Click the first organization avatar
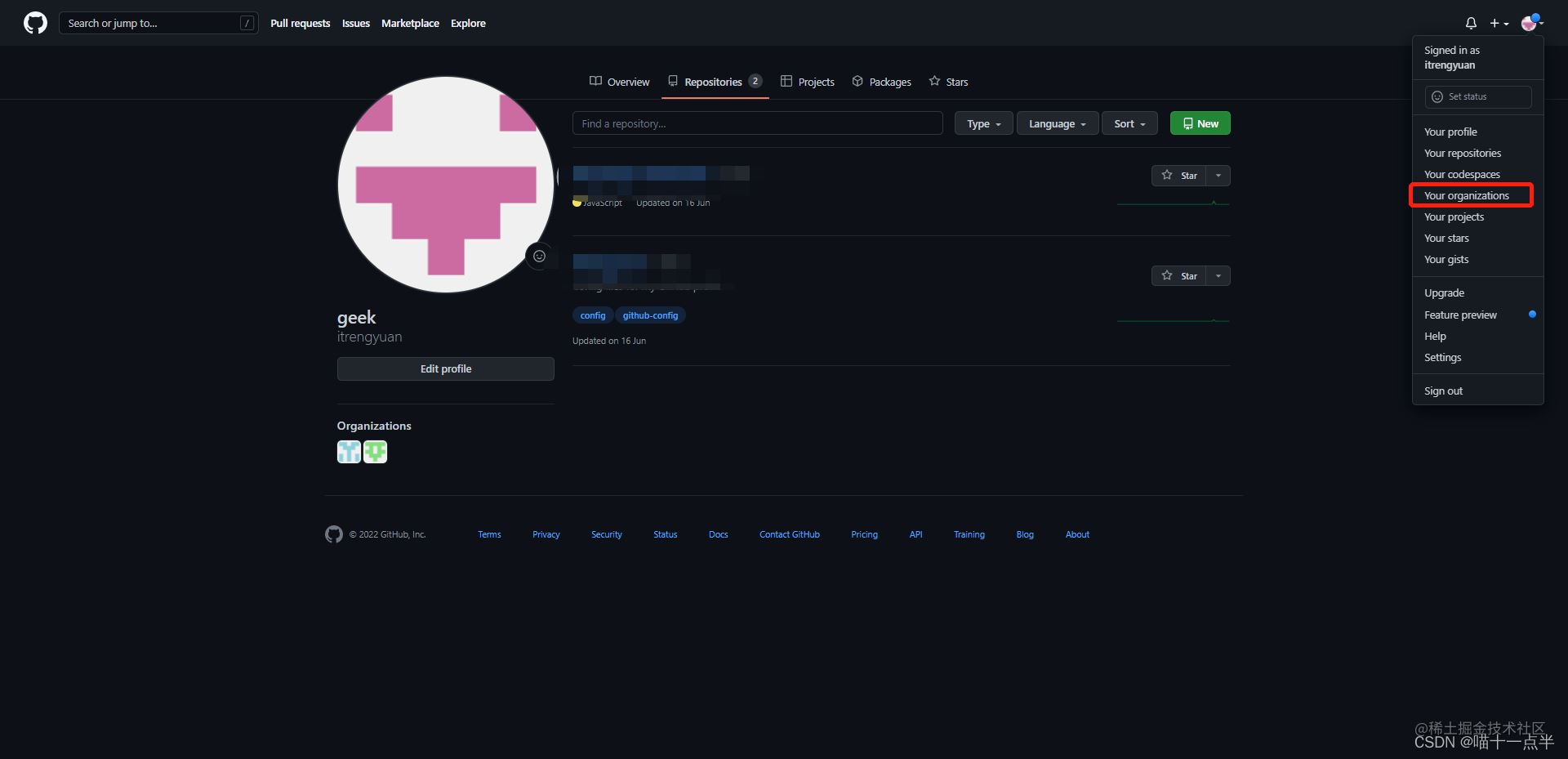 click(x=349, y=452)
